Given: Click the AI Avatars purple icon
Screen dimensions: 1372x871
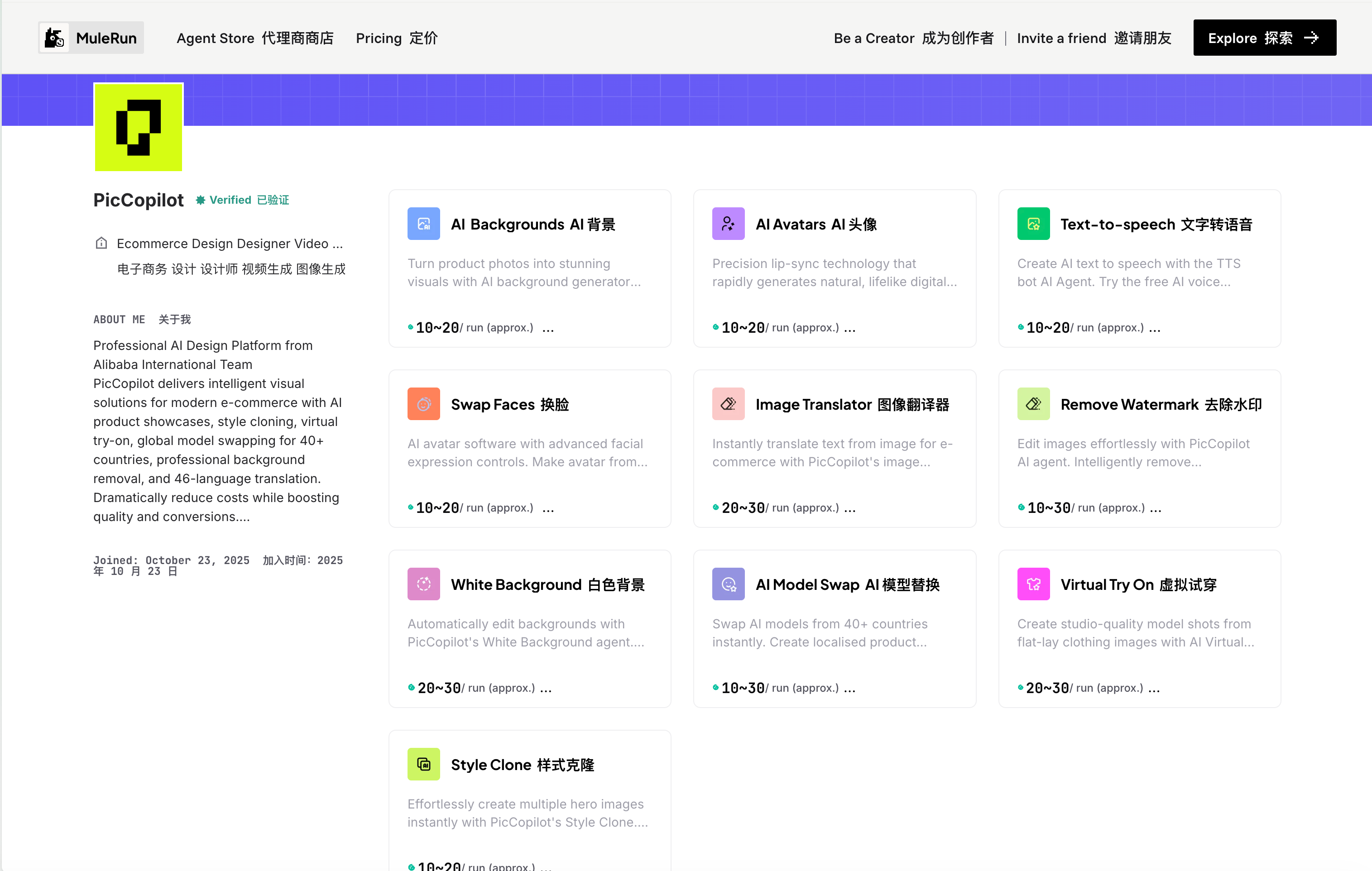Looking at the screenshot, I should point(728,224).
